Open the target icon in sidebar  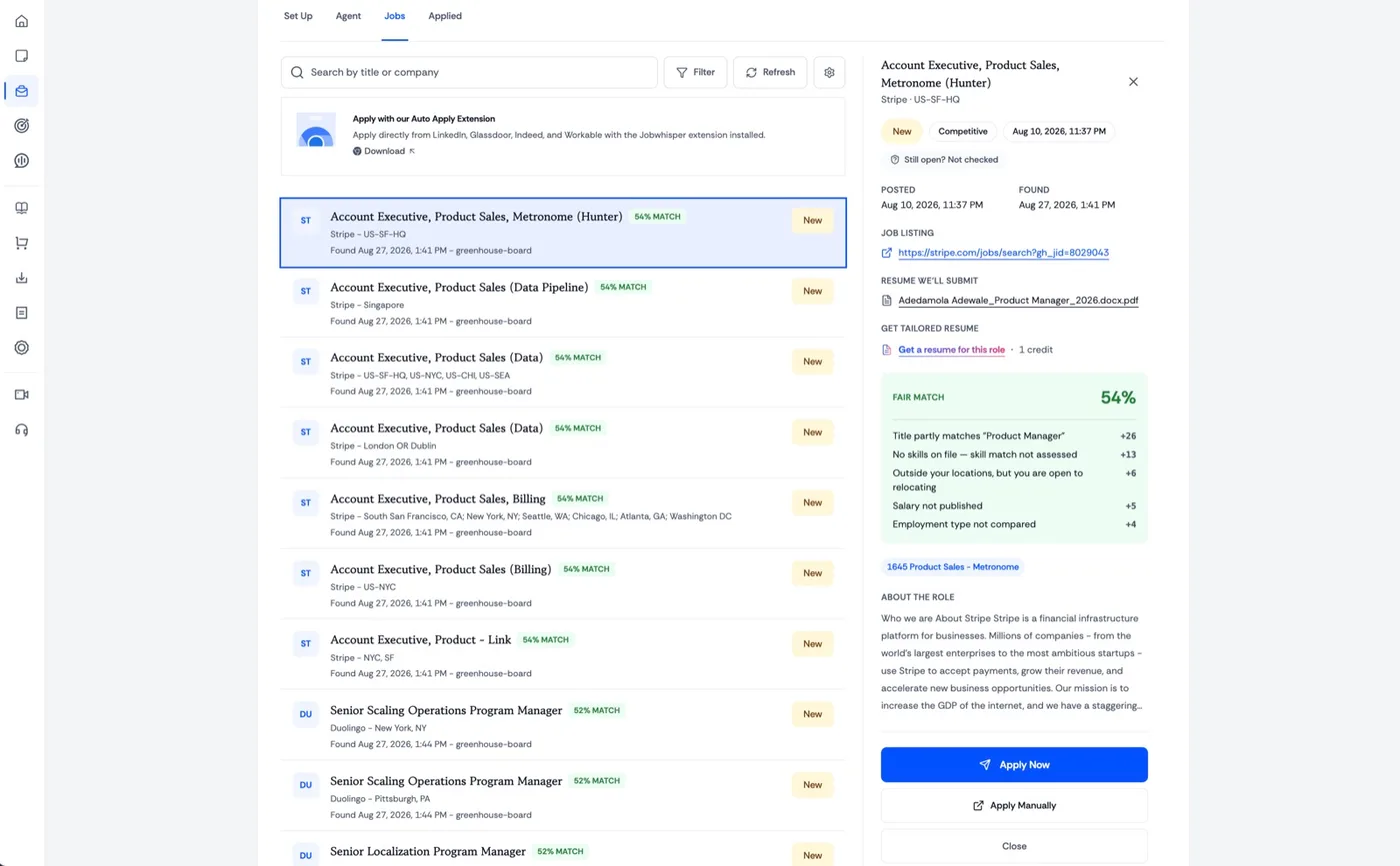(22, 126)
